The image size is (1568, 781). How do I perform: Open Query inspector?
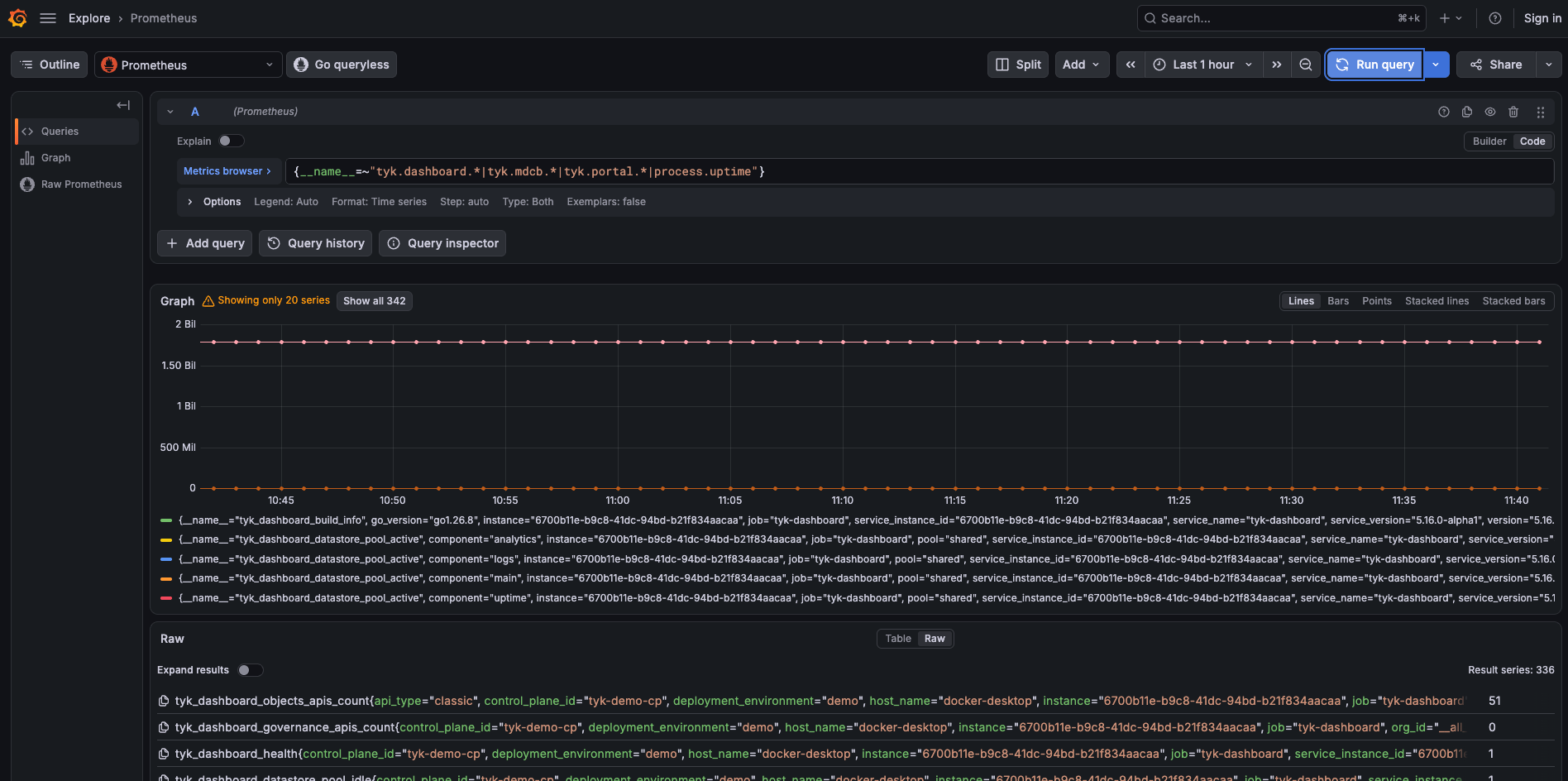click(x=442, y=243)
